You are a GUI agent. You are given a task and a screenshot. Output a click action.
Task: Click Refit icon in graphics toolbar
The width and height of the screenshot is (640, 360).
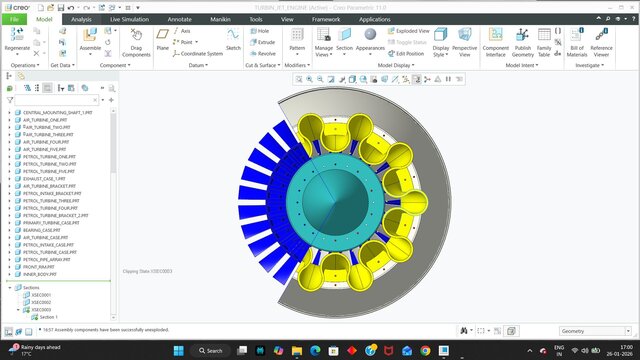(x=299, y=79)
